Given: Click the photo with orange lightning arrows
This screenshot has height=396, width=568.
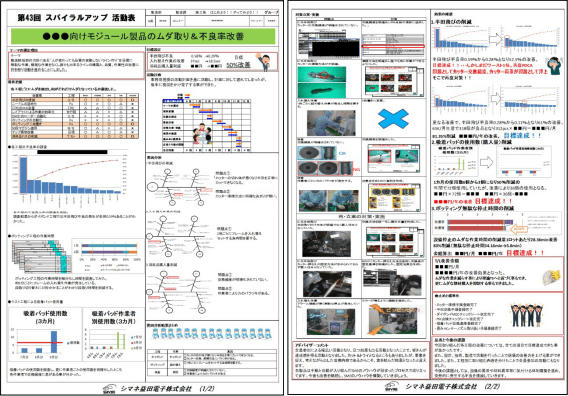Looking at the screenshot, I should pos(393,319).
